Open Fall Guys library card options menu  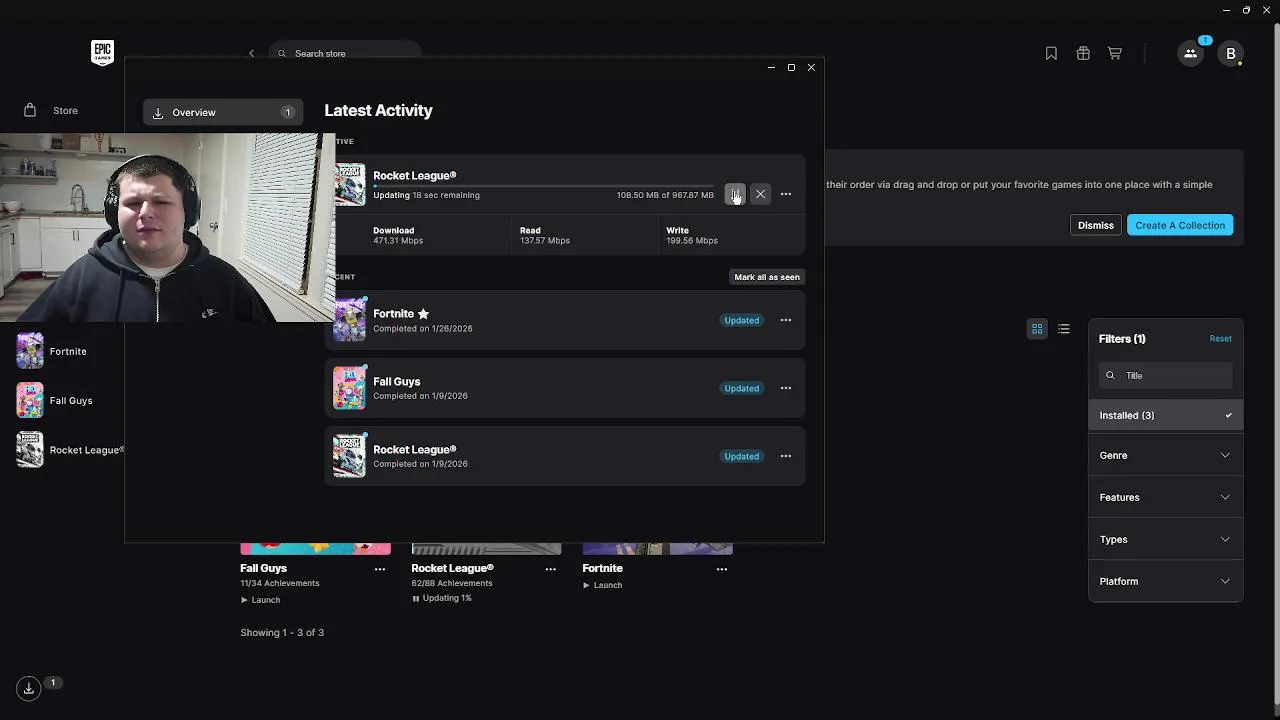click(380, 569)
